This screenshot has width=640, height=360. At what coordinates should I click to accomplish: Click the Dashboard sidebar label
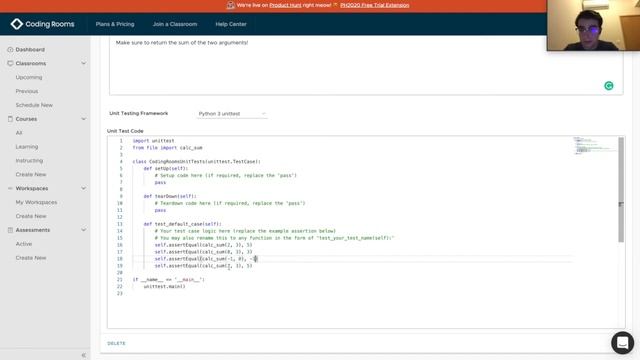click(30, 49)
